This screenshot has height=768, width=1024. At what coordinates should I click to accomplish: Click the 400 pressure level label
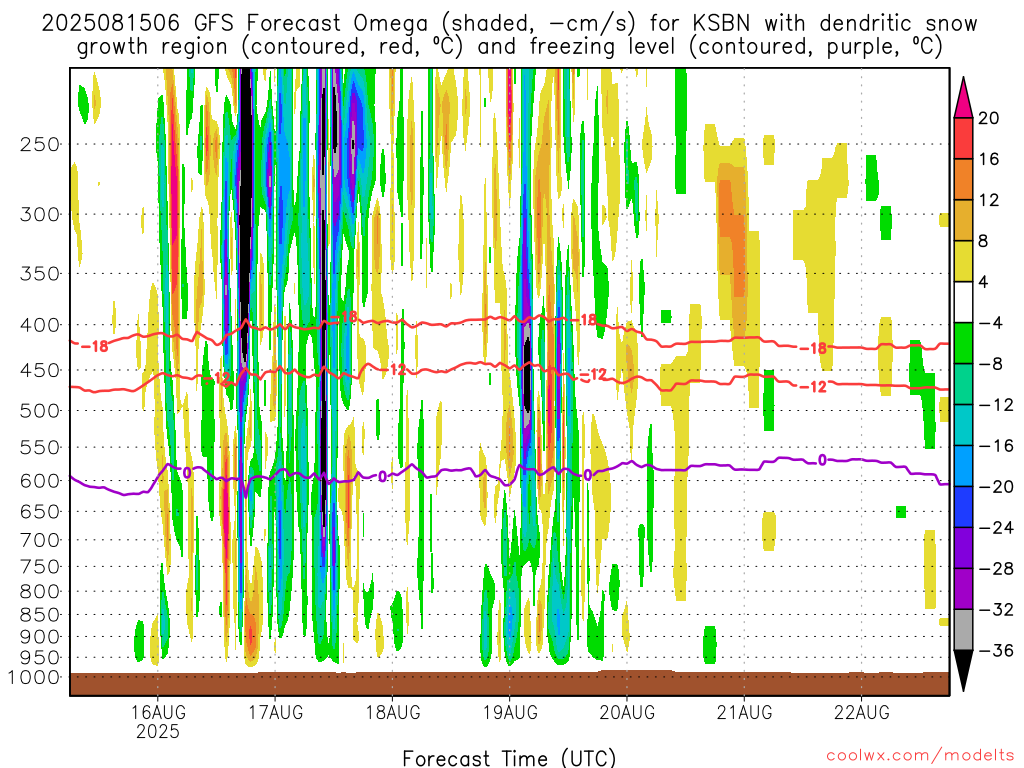pos(40,325)
